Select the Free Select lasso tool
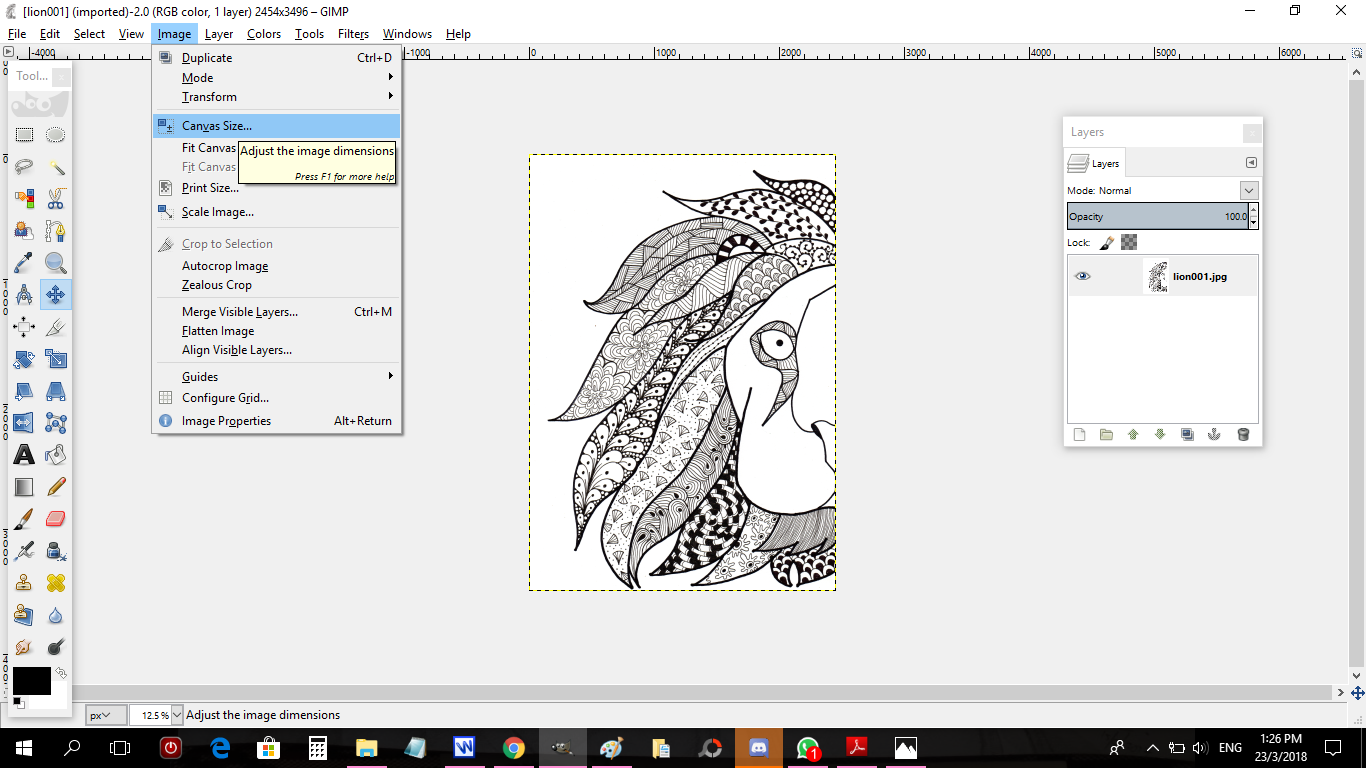 (24, 167)
